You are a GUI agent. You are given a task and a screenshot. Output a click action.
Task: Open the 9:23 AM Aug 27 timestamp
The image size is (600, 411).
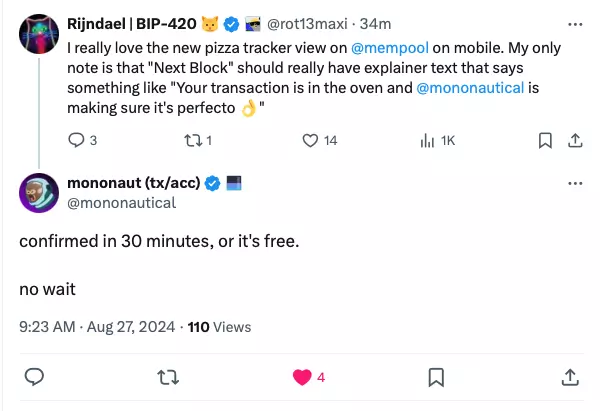[x=97, y=327]
